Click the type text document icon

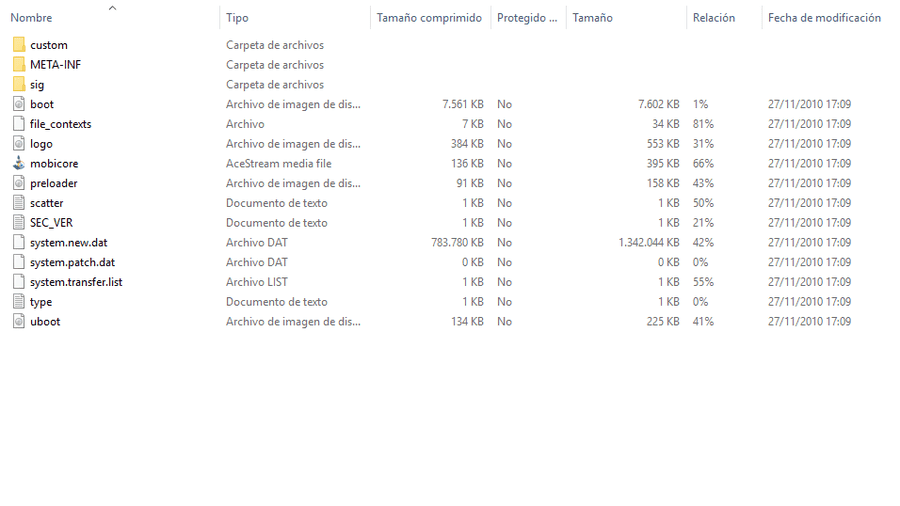click(19, 302)
